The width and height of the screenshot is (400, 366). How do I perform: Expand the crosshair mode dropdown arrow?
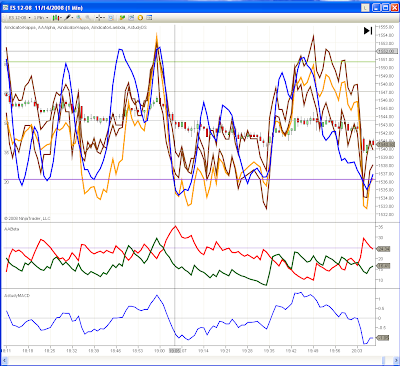pos(105,18)
